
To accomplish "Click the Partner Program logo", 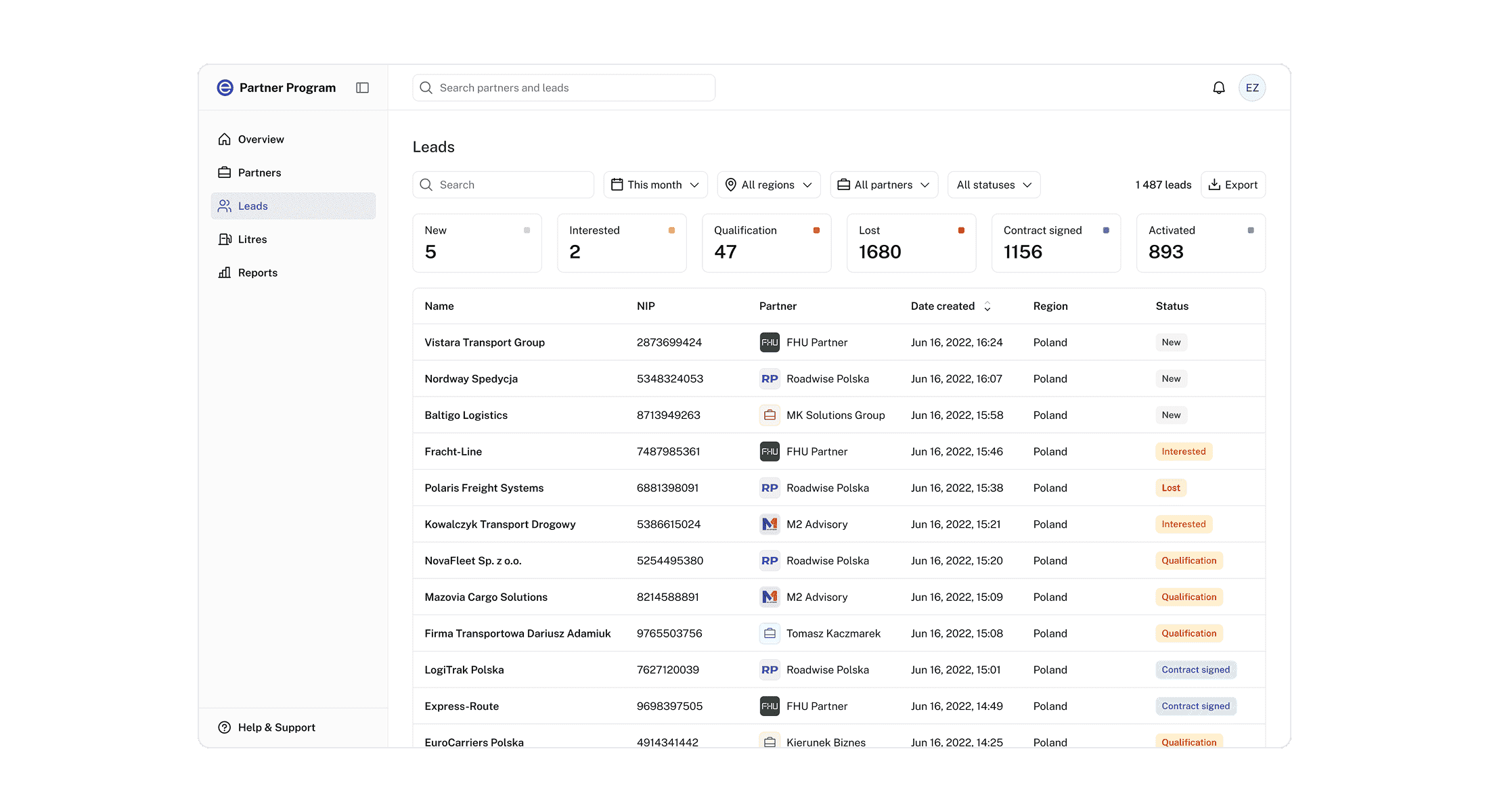I will [225, 88].
